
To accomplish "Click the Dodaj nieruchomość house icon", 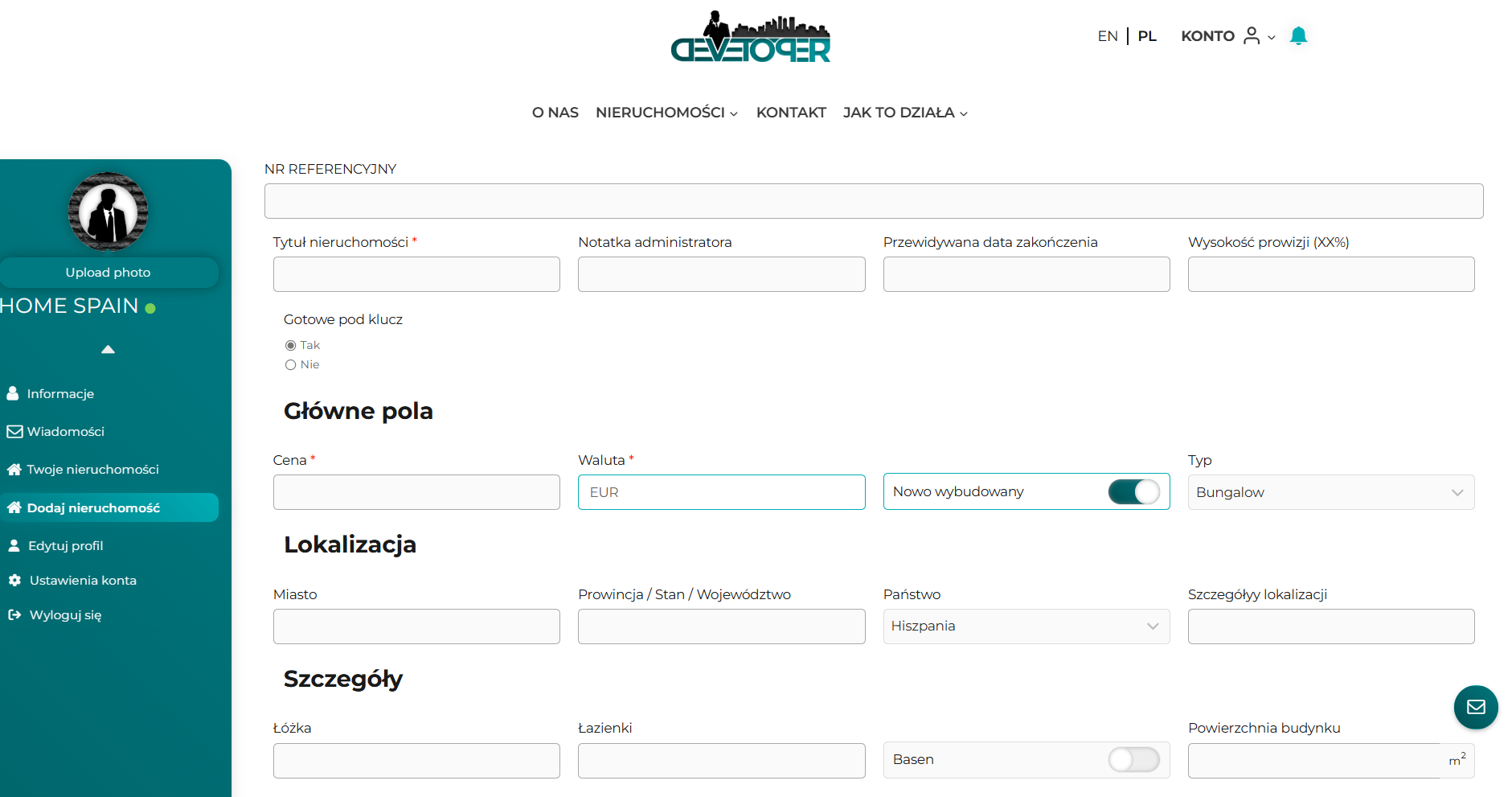I will pos(14,507).
